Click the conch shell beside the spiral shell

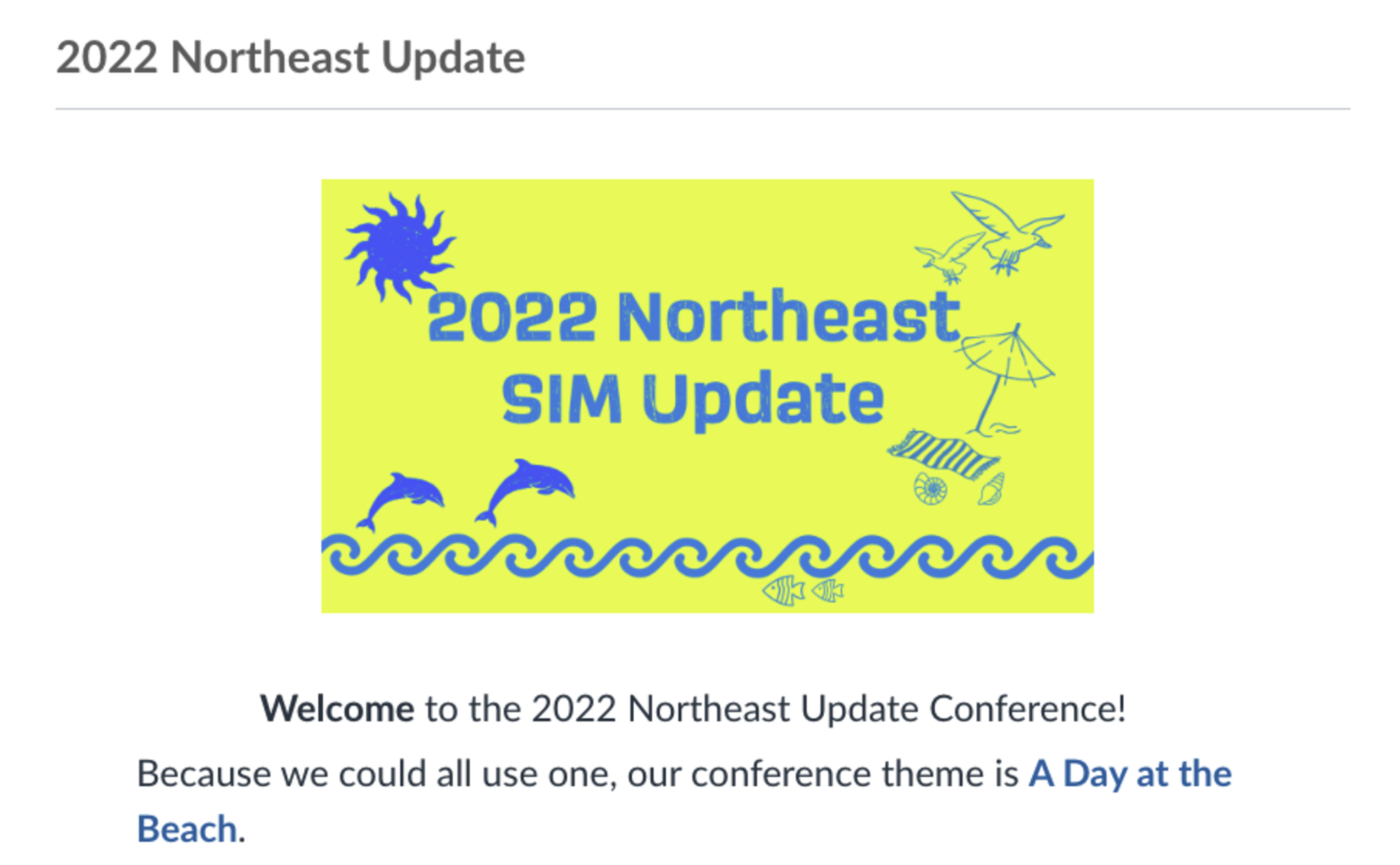click(991, 490)
